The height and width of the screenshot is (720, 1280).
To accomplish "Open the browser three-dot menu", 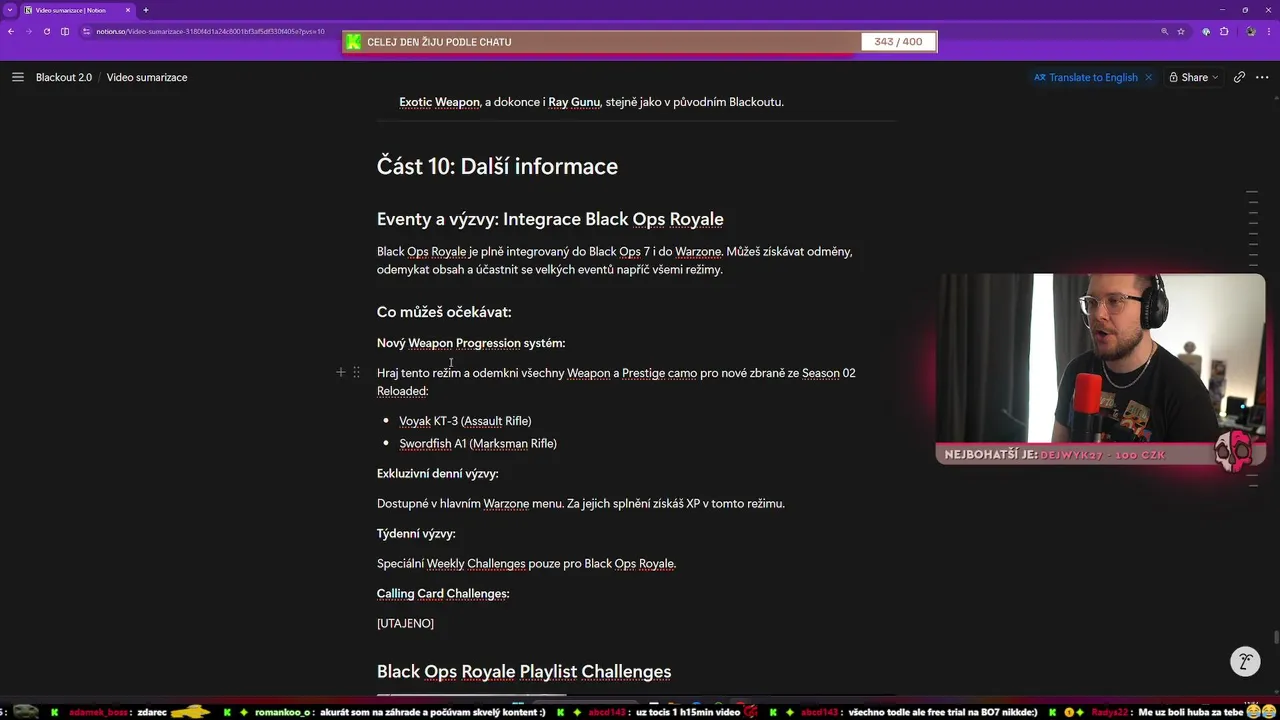I will (1268, 31).
